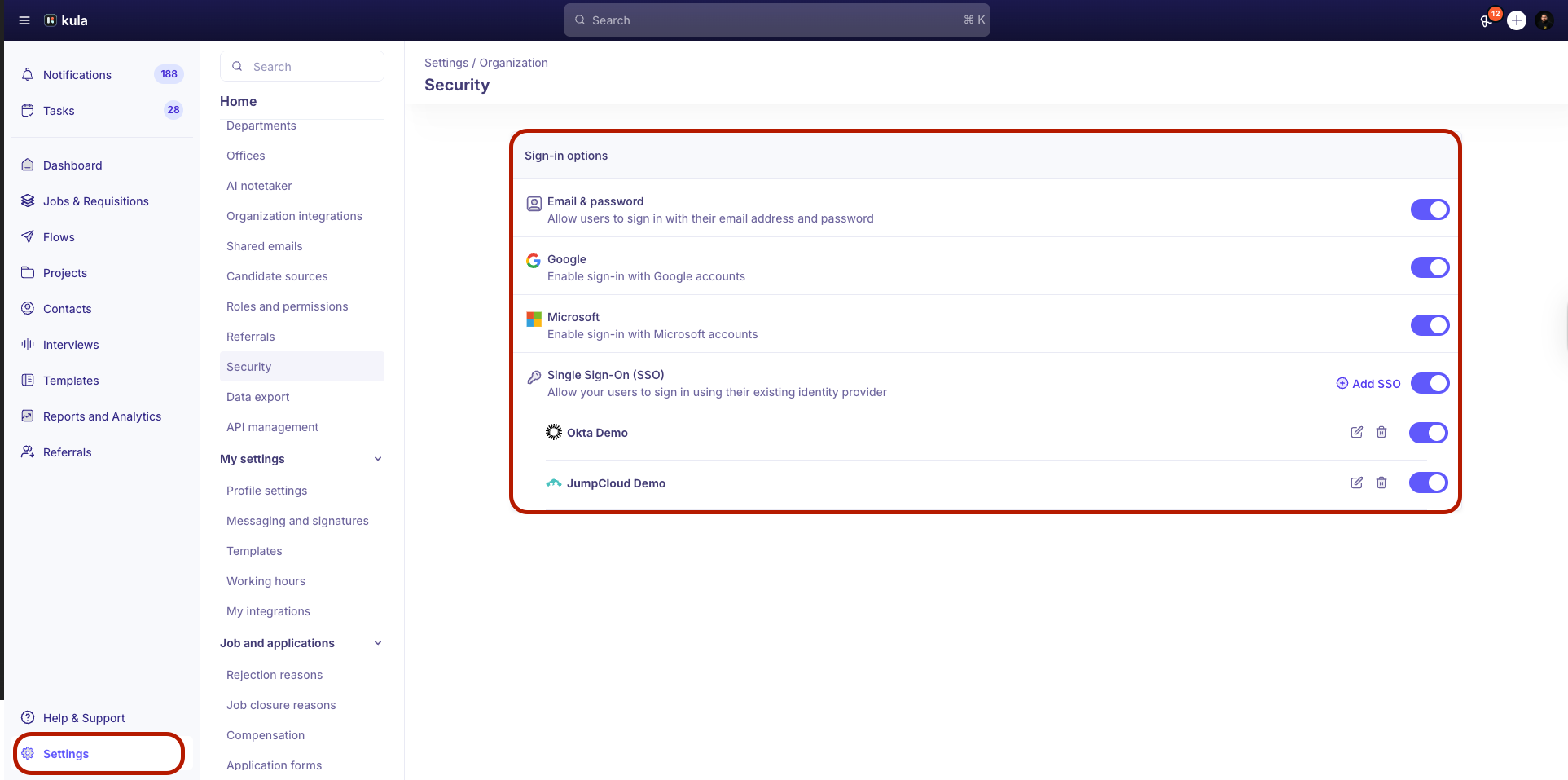Image resolution: width=1568 pixels, height=780 pixels.
Task: Delete the Okta Demo SSO entry
Action: [1381, 432]
